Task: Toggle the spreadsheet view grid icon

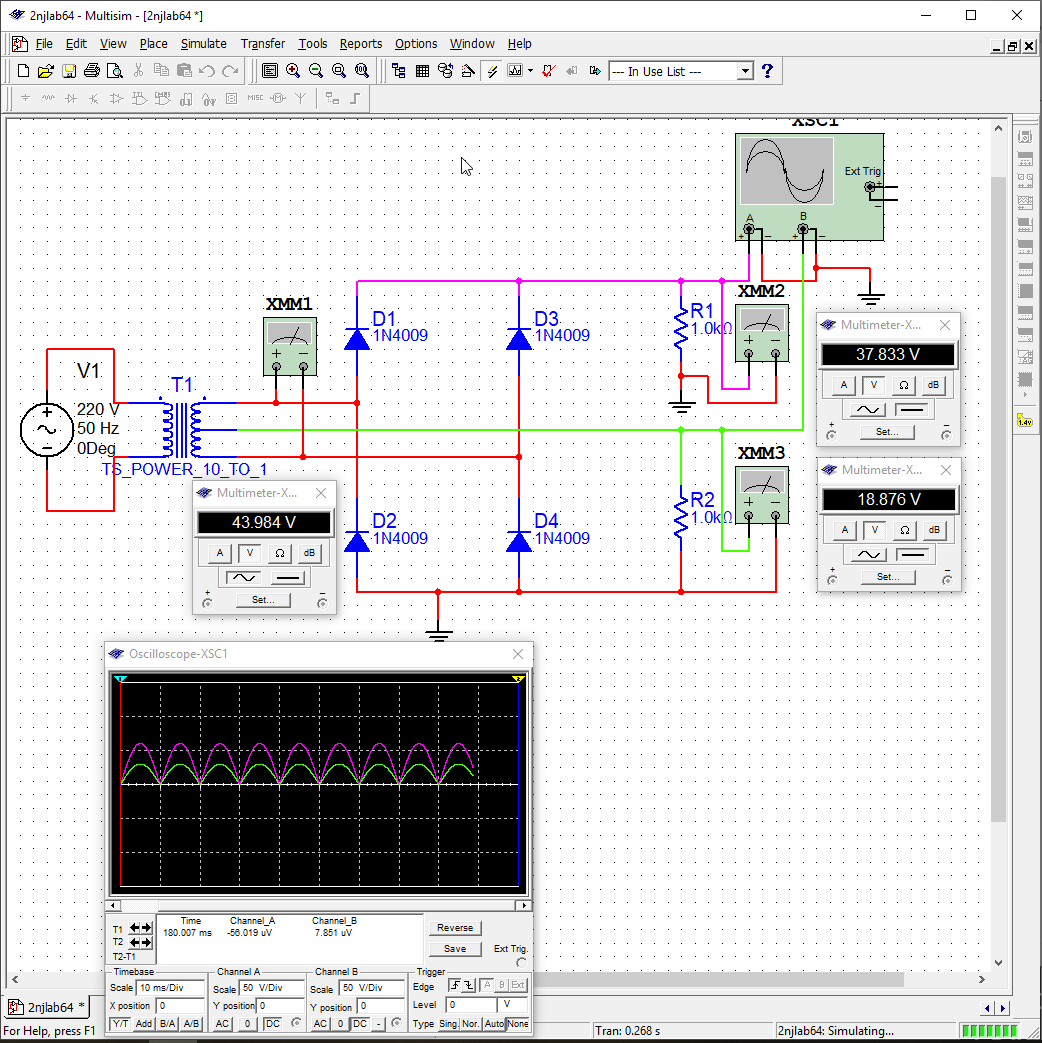Action: [x=422, y=71]
